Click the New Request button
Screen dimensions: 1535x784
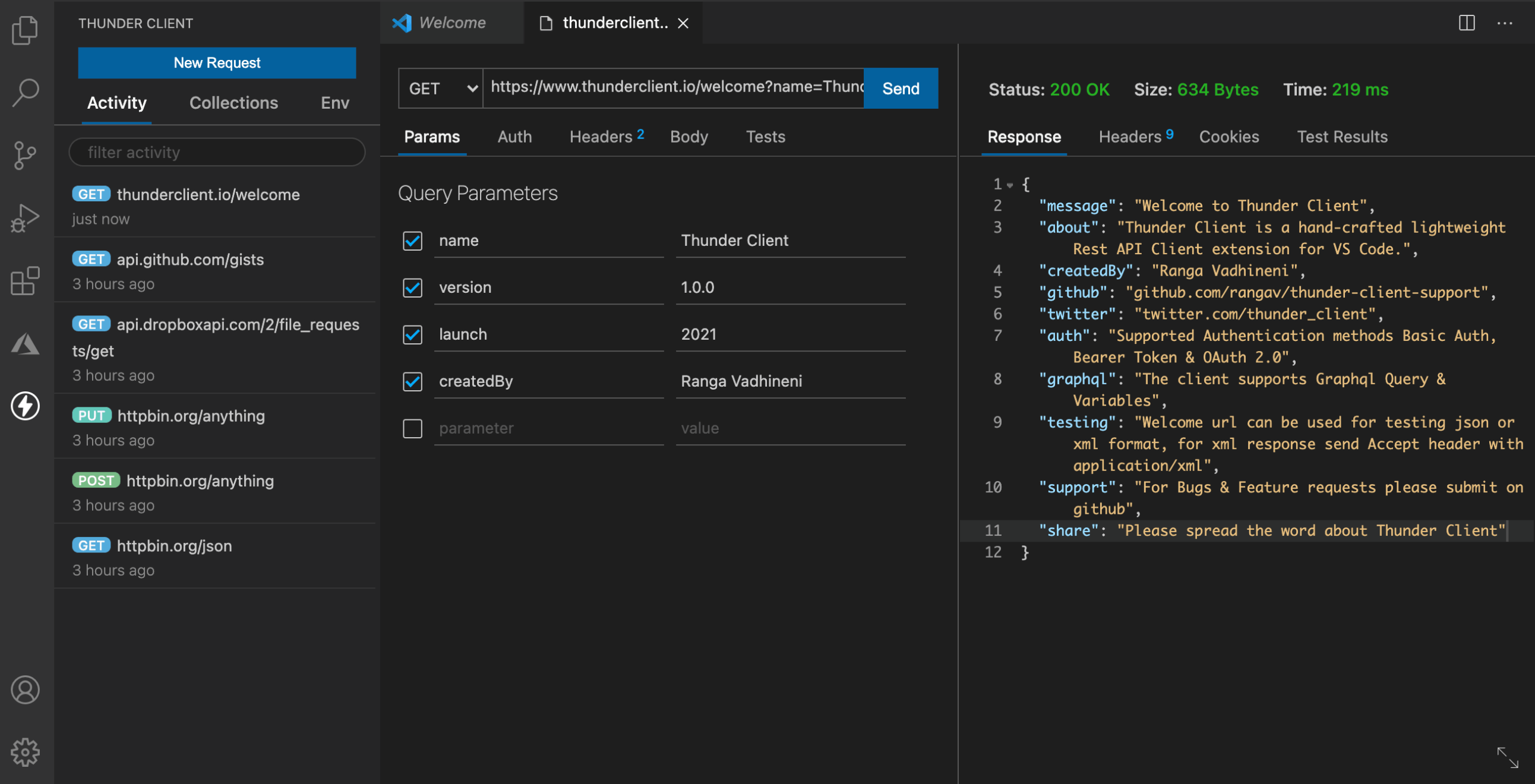(x=217, y=62)
